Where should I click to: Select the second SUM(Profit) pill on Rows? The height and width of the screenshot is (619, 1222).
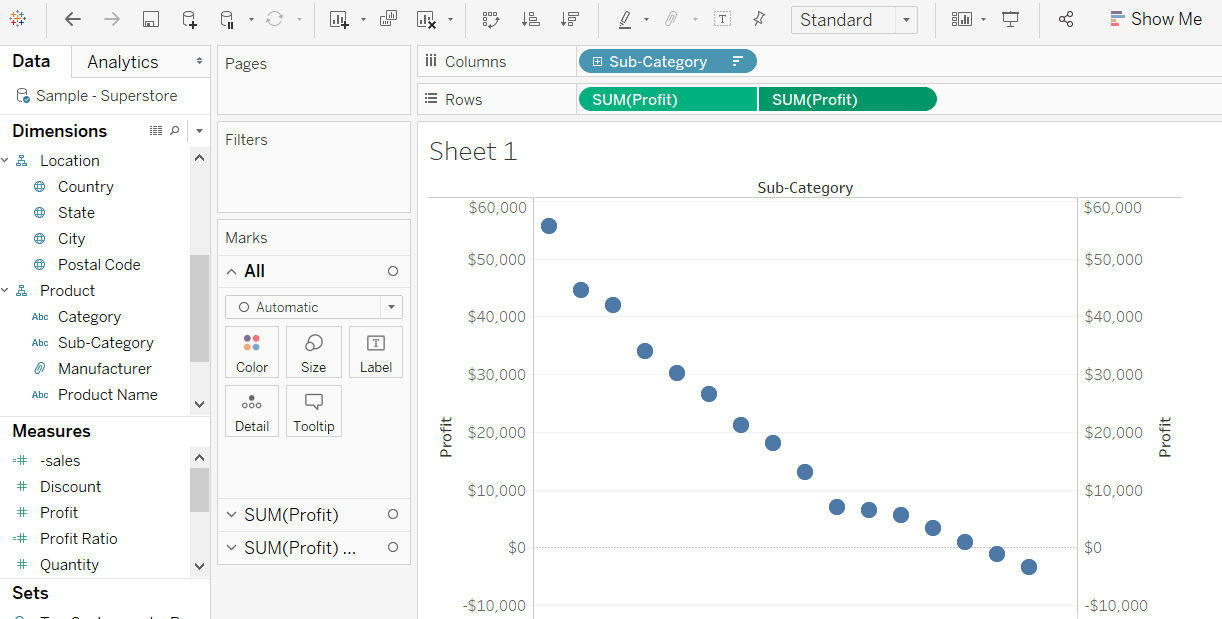[848, 99]
